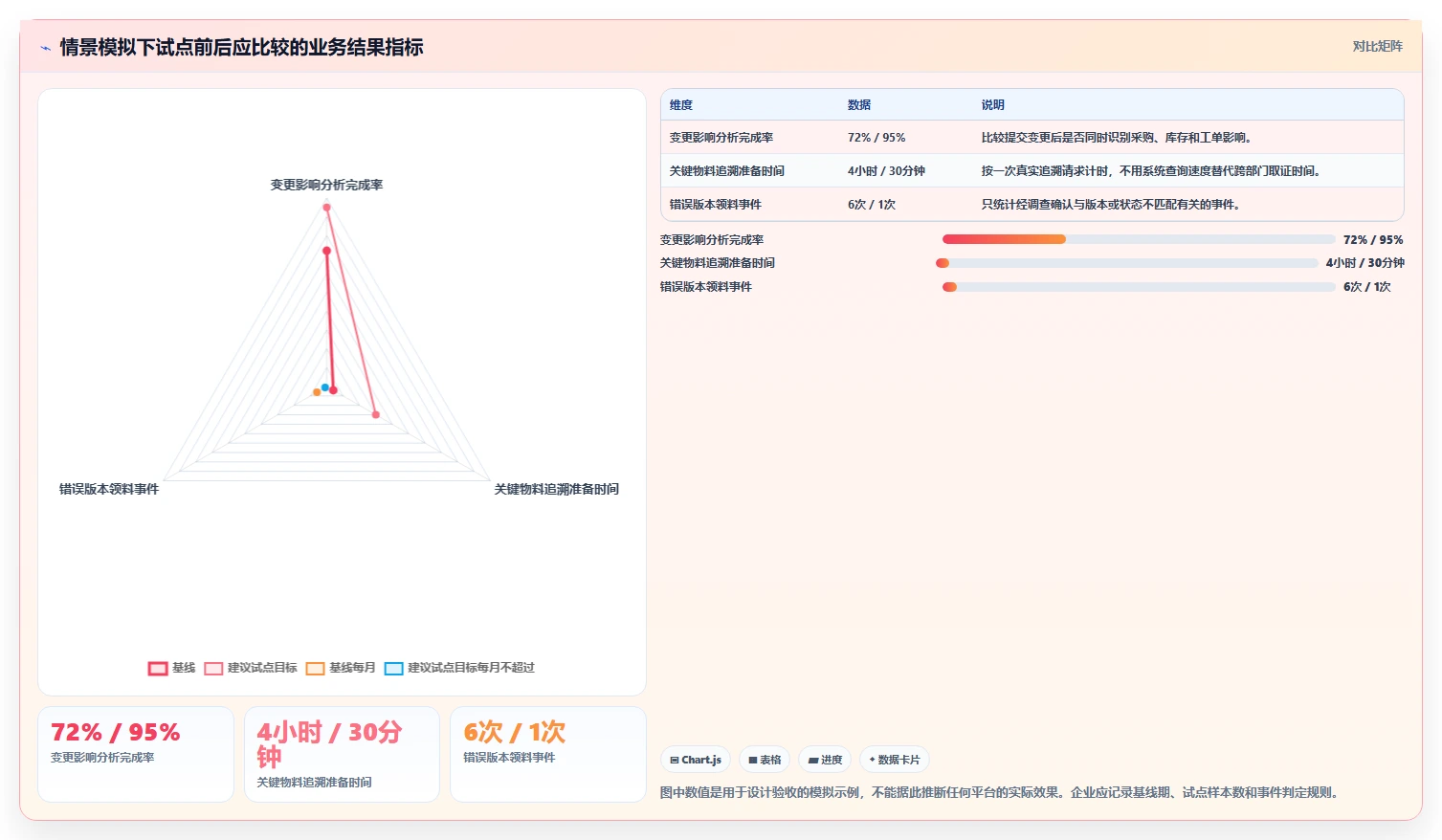
Task: Click the 建议试点目标 pink legend swatch
Action: [213, 669]
